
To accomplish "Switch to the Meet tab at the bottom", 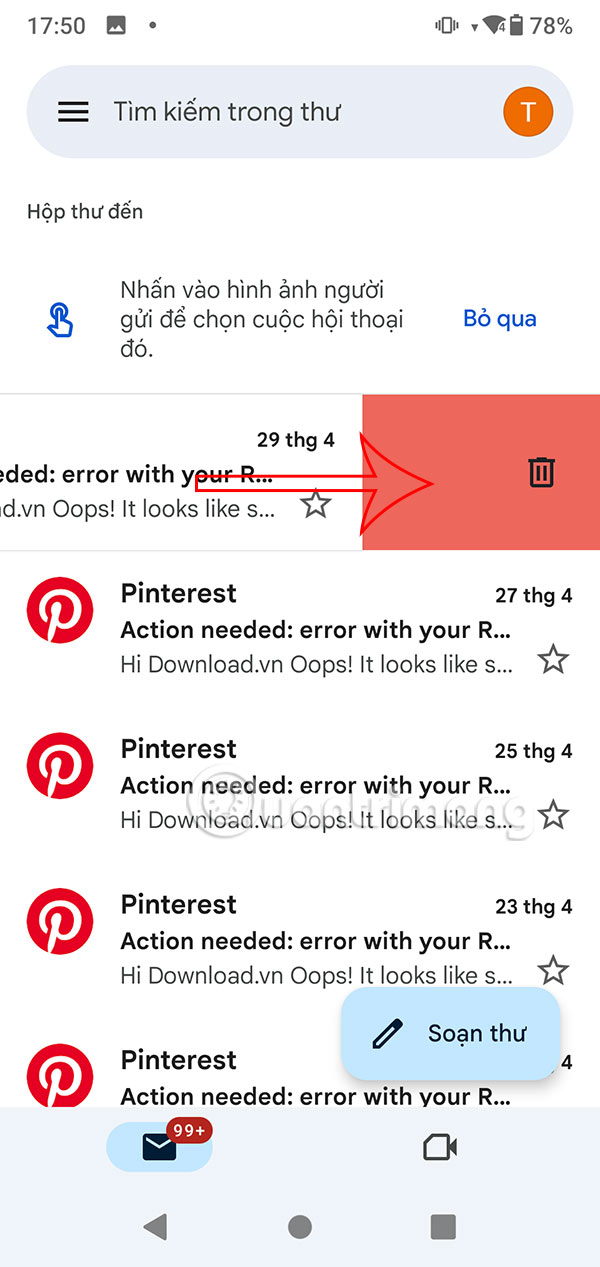I will (x=441, y=1147).
